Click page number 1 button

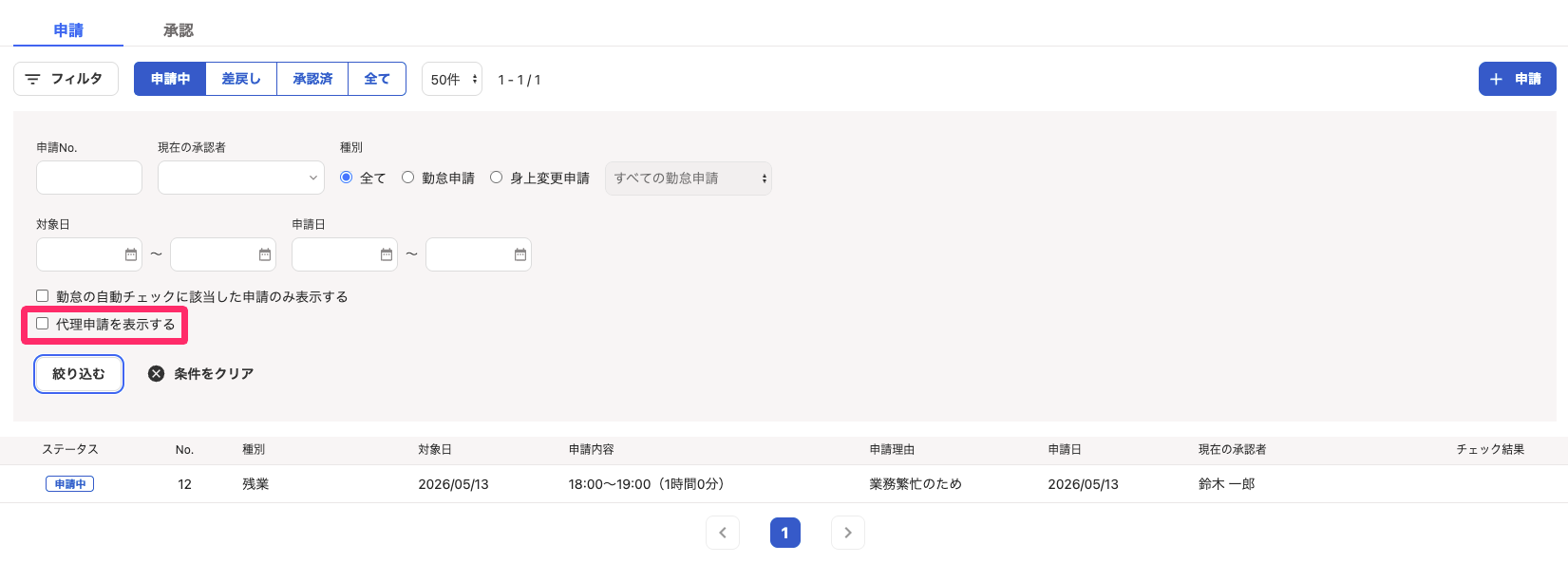[x=785, y=533]
